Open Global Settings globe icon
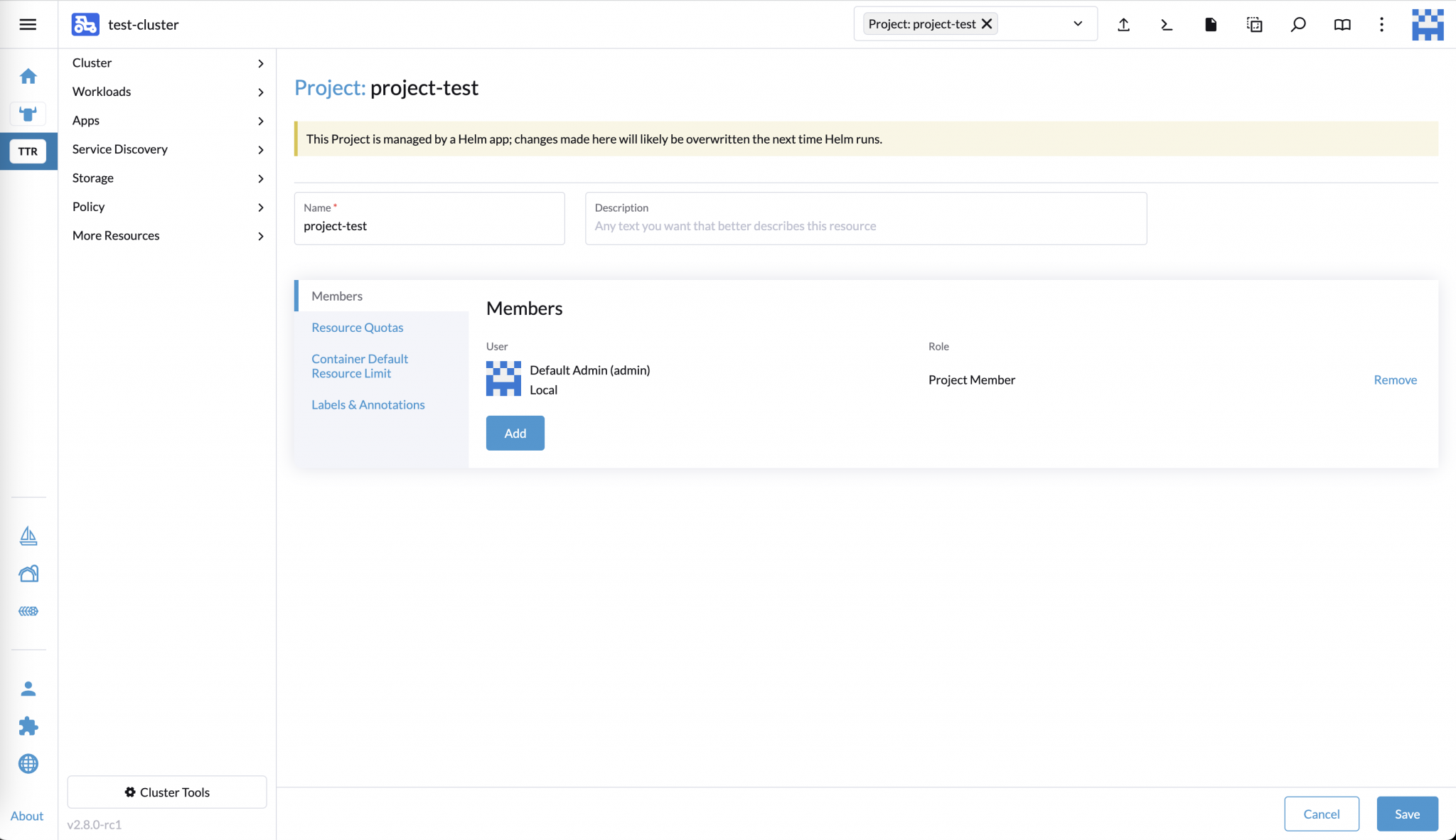This screenshot has width=1456, height=840. click(x=28, y=763)
